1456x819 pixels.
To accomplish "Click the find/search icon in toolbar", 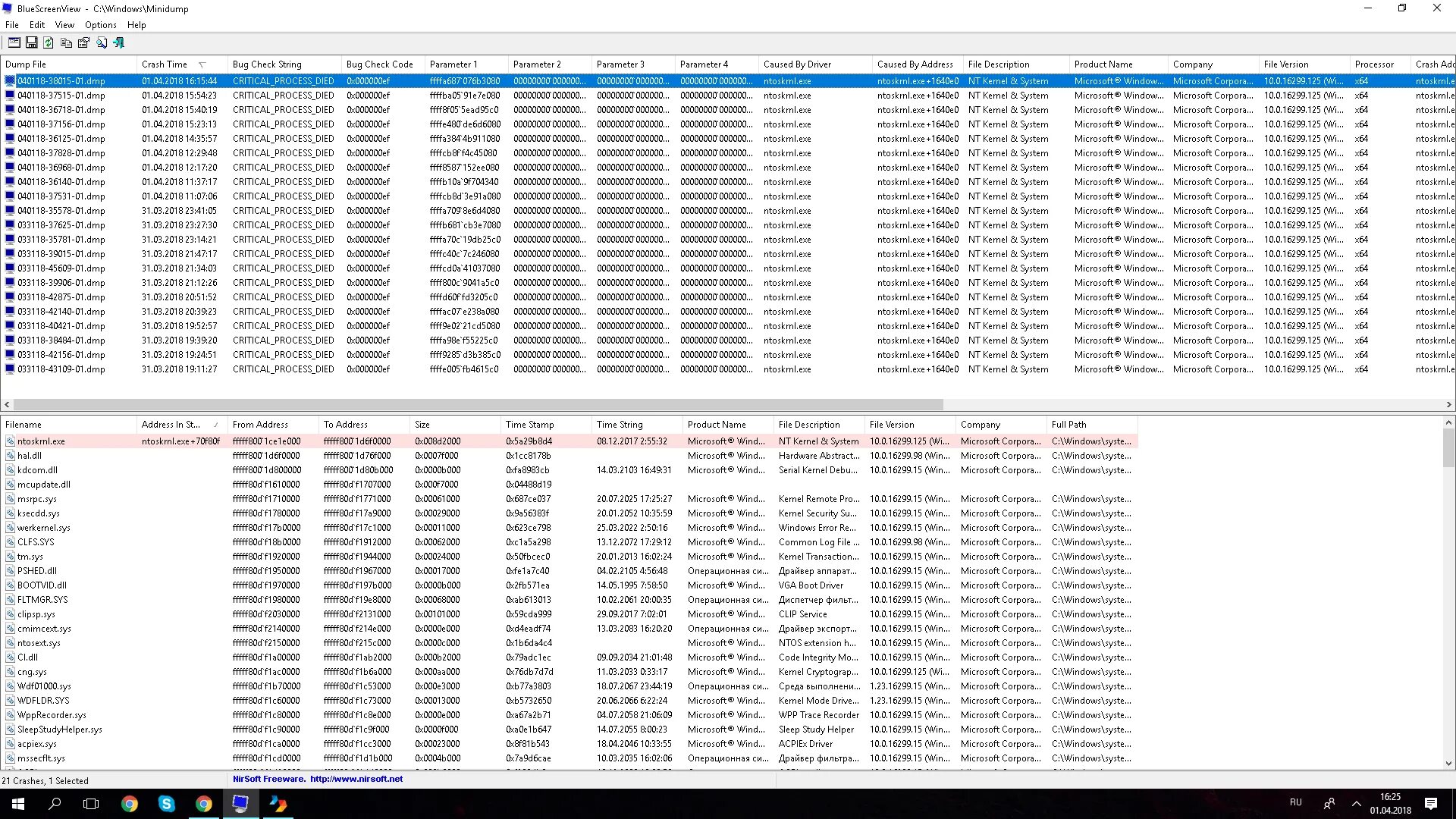I will pyautogui.click(x=101, y=42).
